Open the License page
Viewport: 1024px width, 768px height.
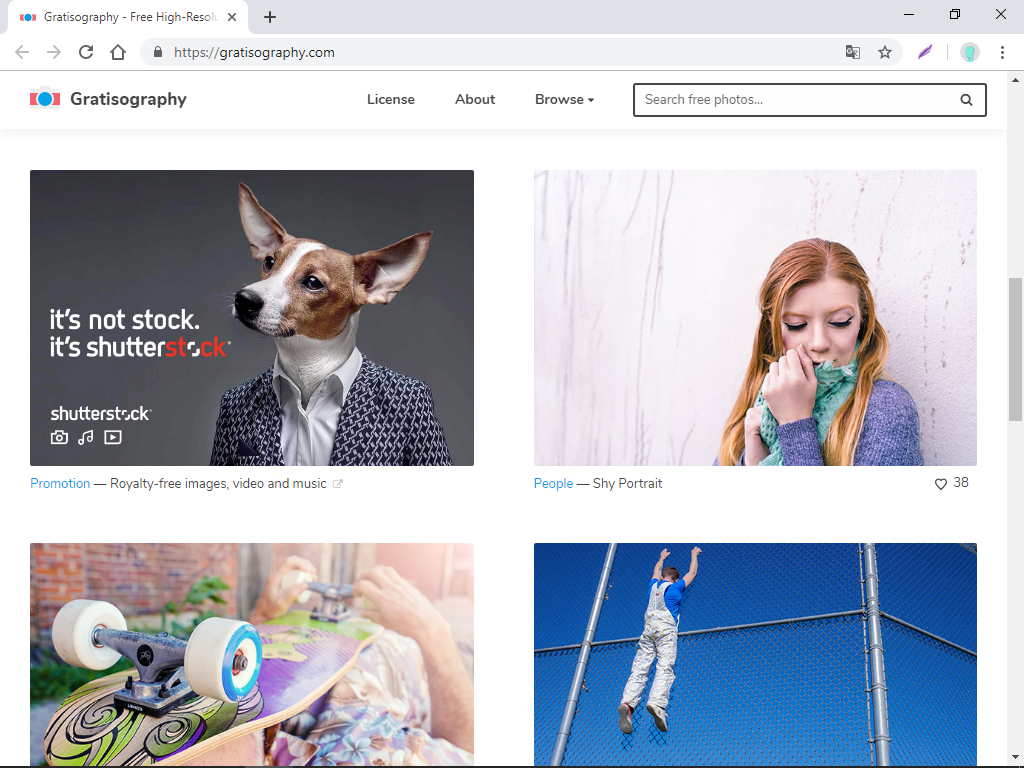[391, 99]
